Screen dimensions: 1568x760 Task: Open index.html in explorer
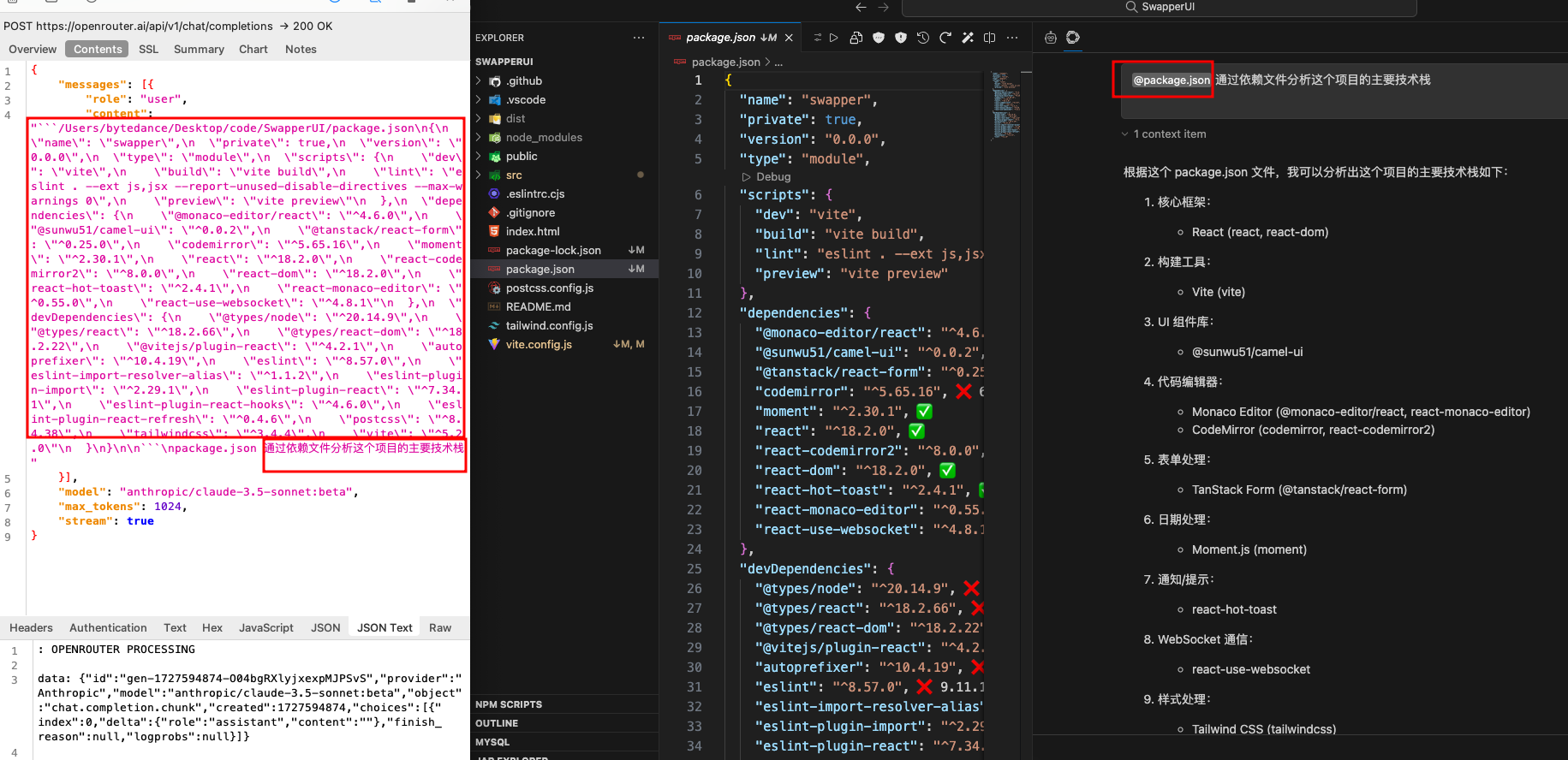coord(533,231)
